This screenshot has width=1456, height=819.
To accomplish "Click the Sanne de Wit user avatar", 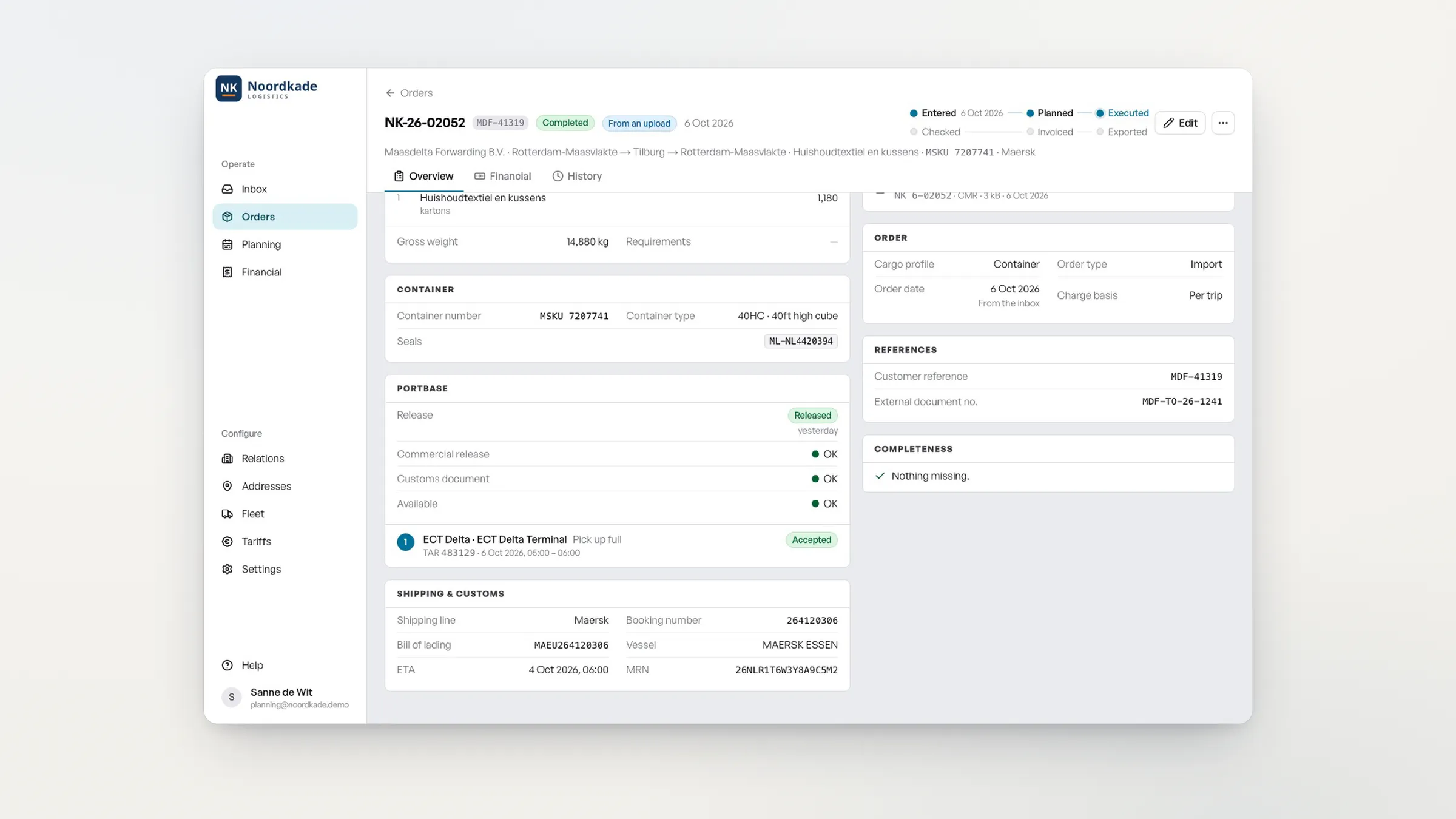I will (x=231, y=697).
